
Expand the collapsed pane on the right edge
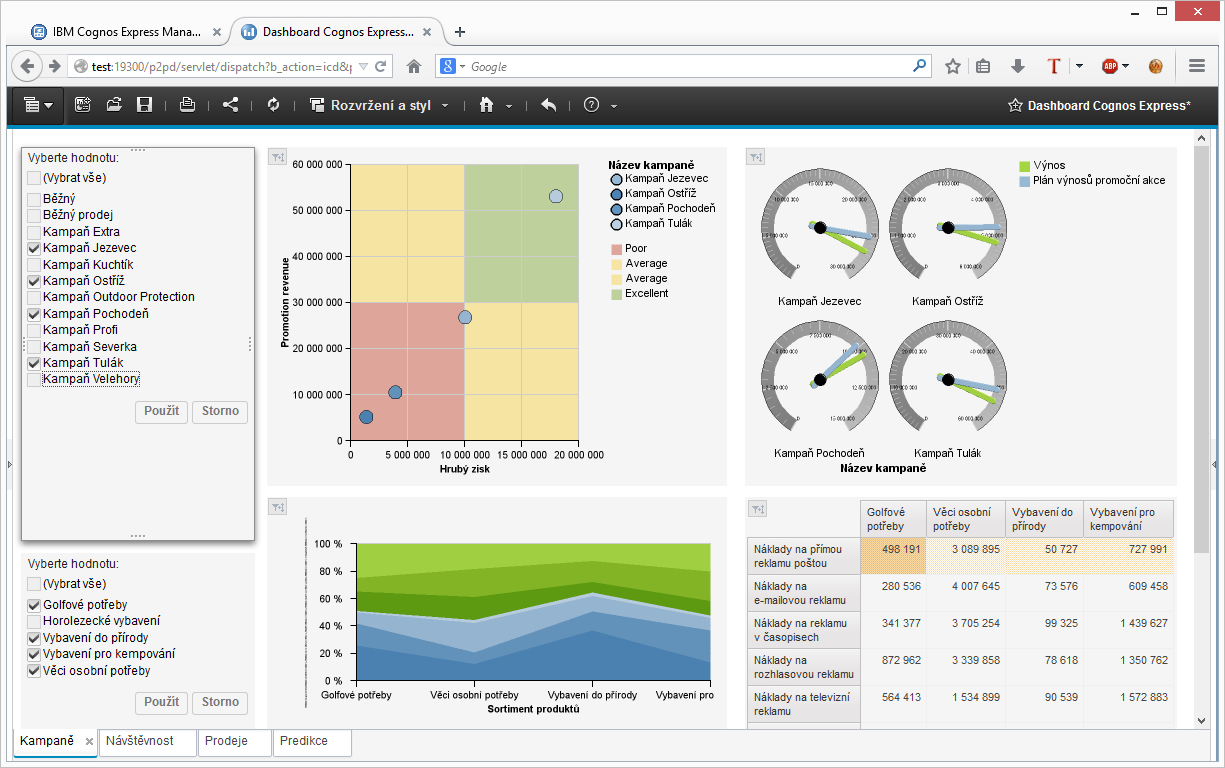coord(1217,464)
